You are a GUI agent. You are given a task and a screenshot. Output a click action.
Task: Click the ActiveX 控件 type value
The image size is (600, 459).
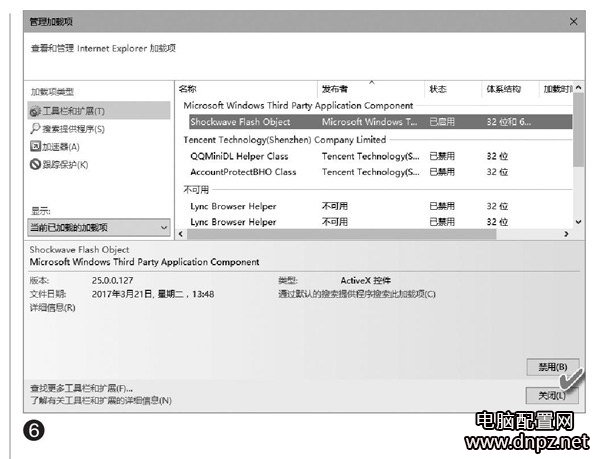click(x=366, y=280)
